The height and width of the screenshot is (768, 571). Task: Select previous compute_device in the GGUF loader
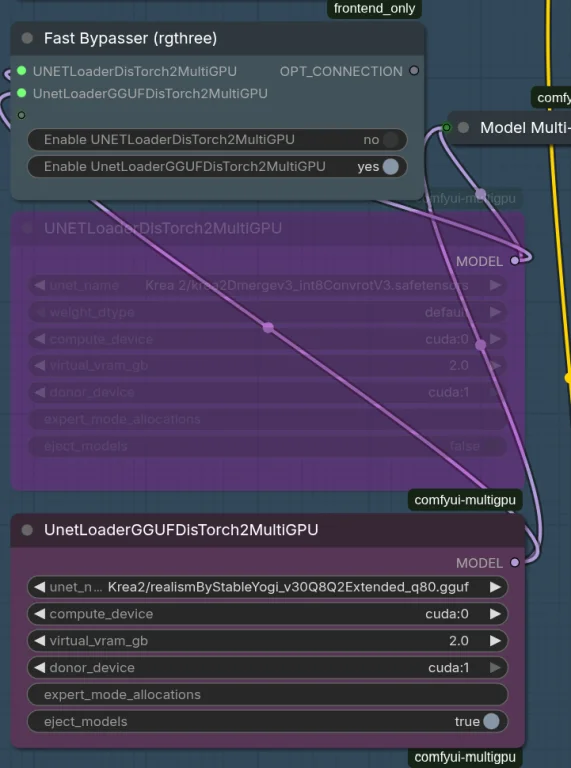pos(40,614)
